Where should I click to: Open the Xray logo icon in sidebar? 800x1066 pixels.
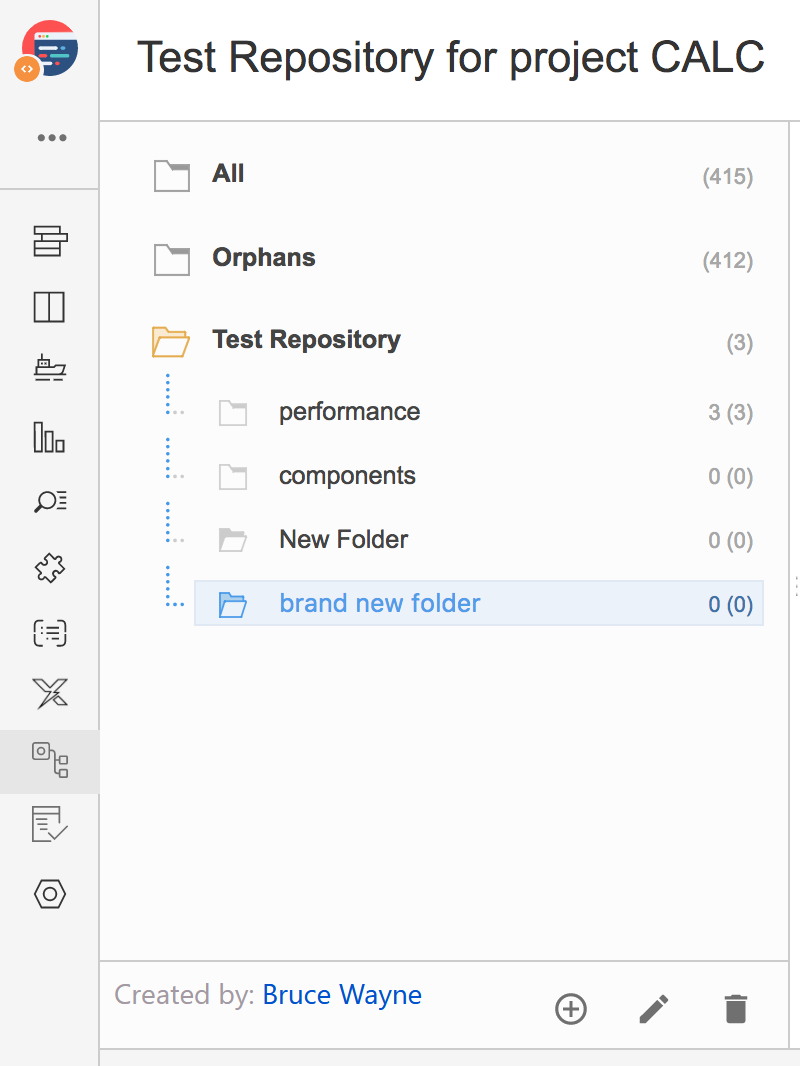tap(50, 693)
